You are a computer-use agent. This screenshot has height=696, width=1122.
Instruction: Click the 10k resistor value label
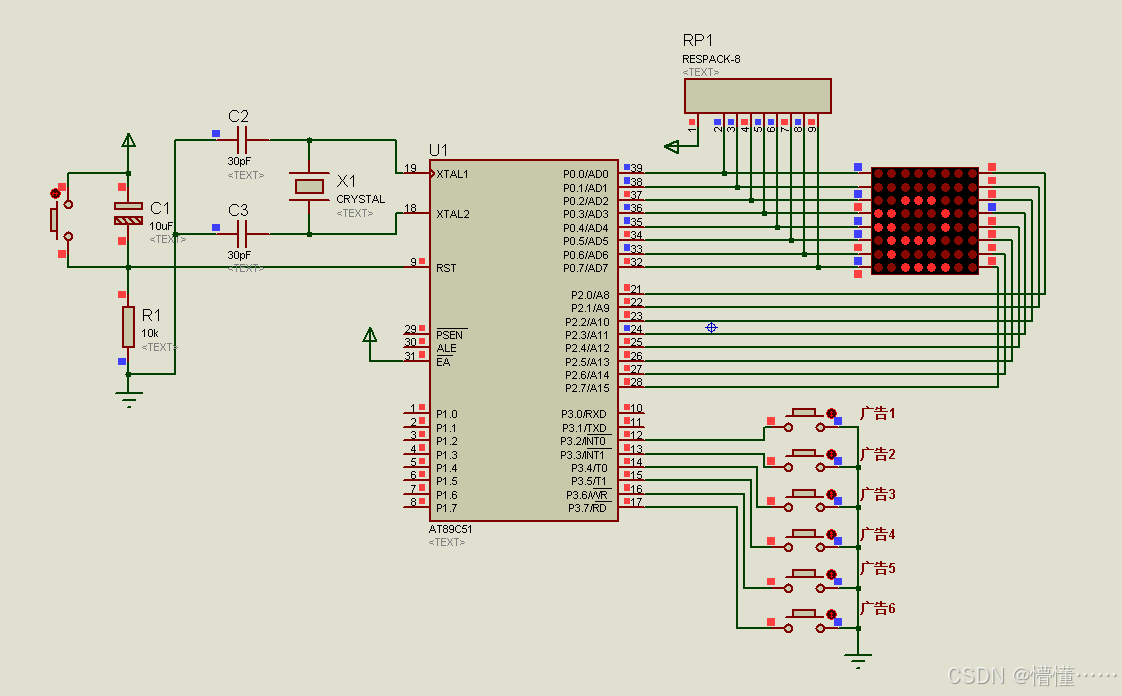pos(150,333)
